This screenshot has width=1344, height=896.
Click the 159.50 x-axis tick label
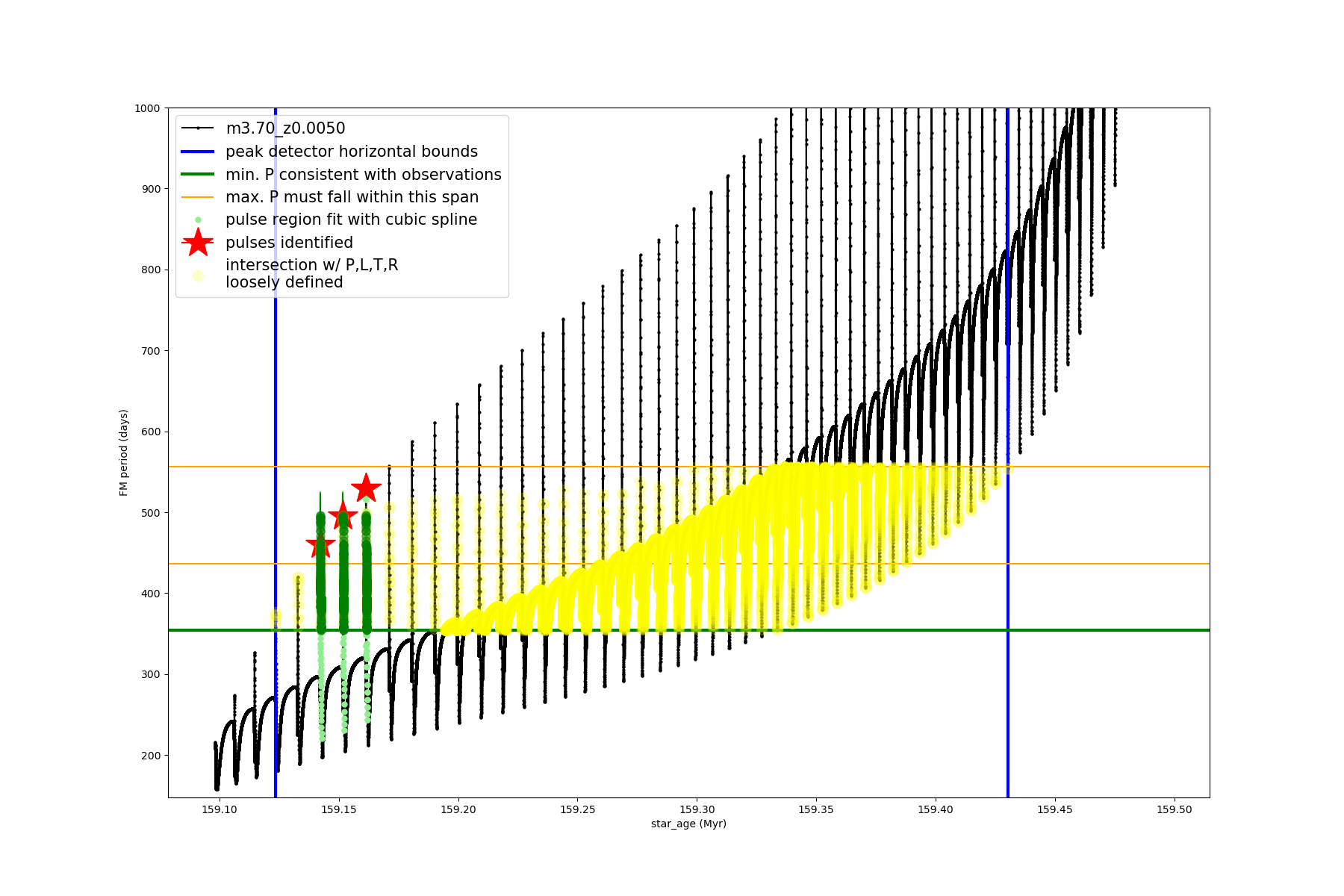(x=1175, y=809)
